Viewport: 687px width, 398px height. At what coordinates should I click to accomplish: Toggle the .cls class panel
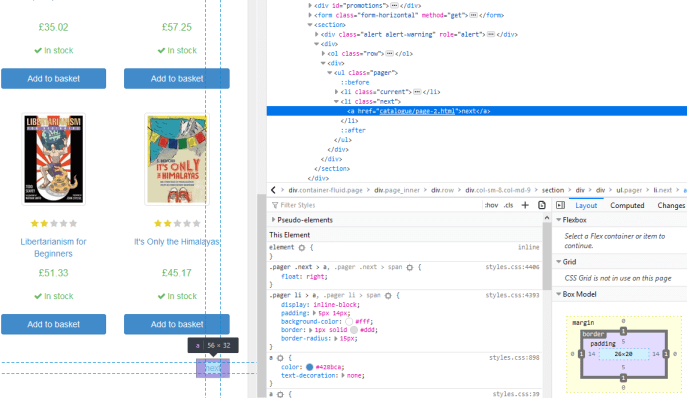click(x=508, y=205)
